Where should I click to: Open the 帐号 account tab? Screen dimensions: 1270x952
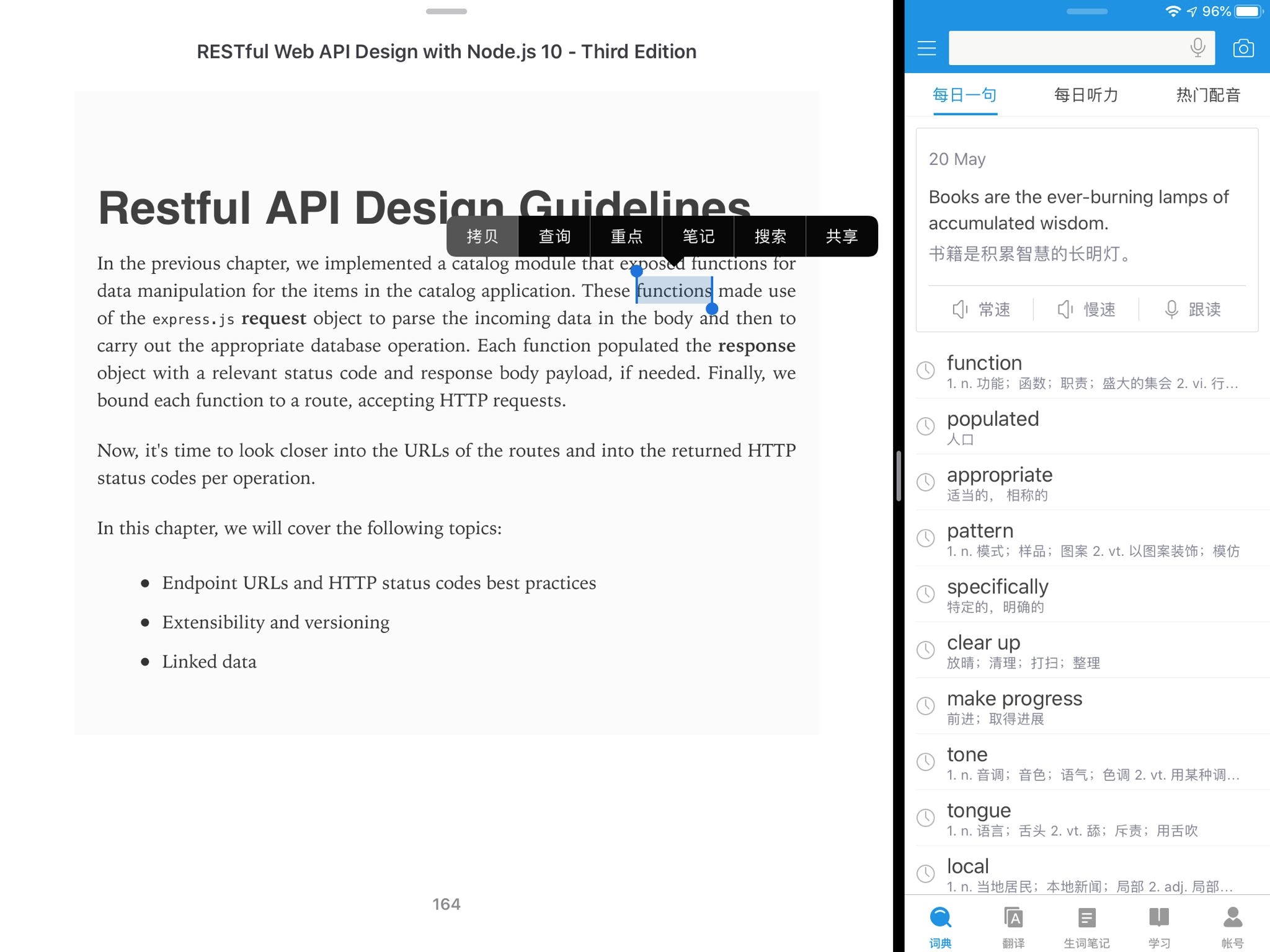[x=1232, y=925]
